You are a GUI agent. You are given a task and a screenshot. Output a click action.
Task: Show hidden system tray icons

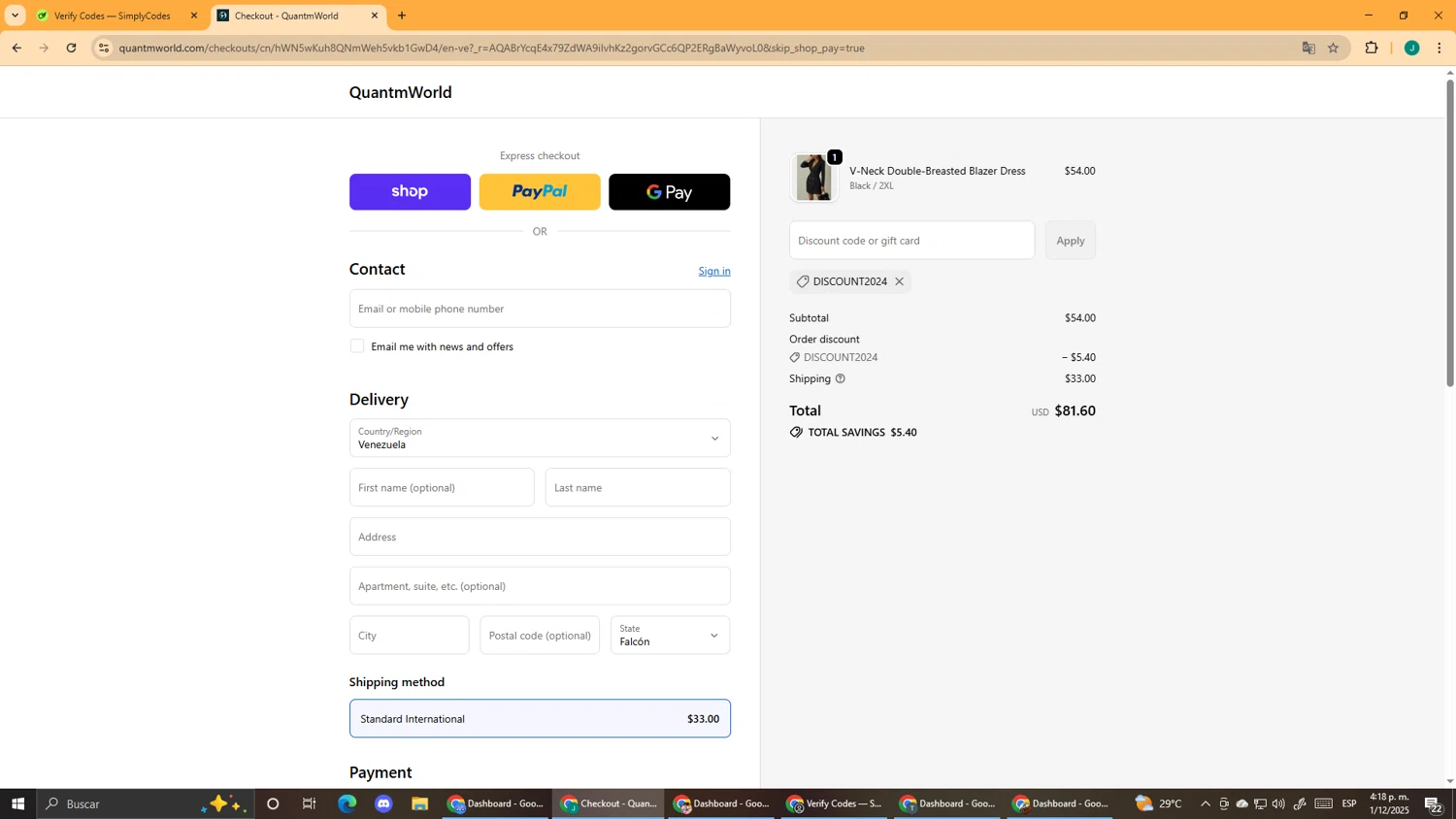[x=1206, y=803]
